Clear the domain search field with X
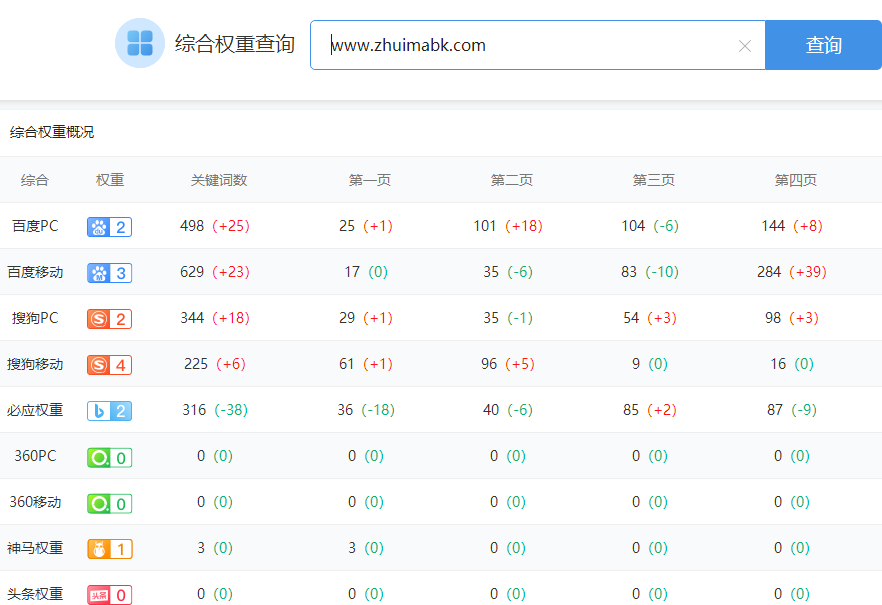The image size is (882, 605). tap(745, 46)
